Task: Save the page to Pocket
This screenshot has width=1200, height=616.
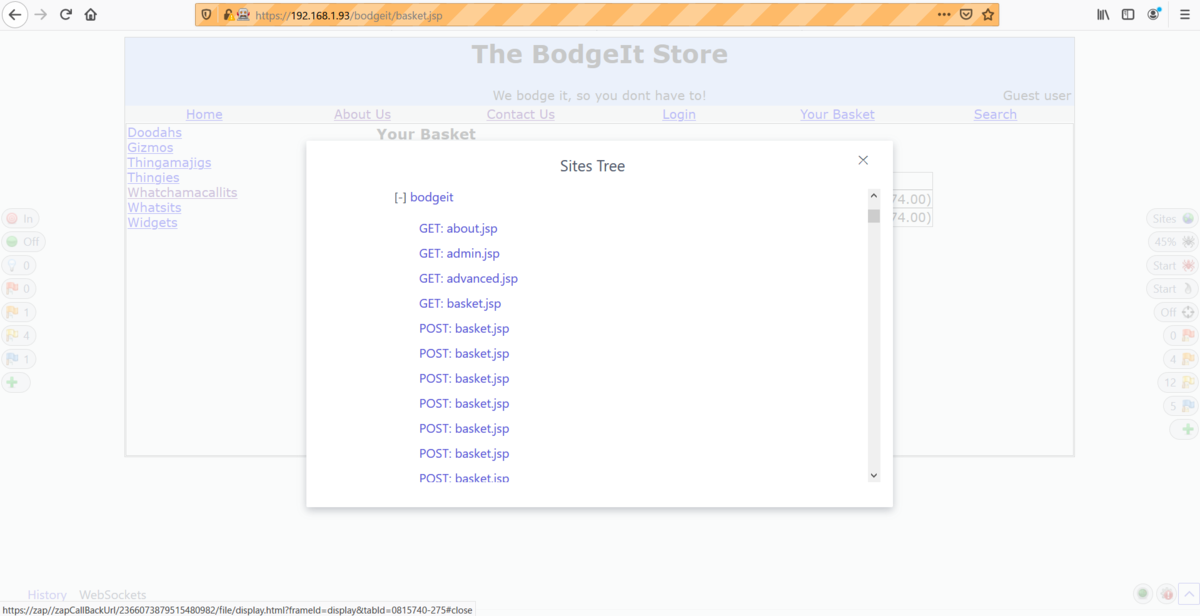Action: coord(966,15)
